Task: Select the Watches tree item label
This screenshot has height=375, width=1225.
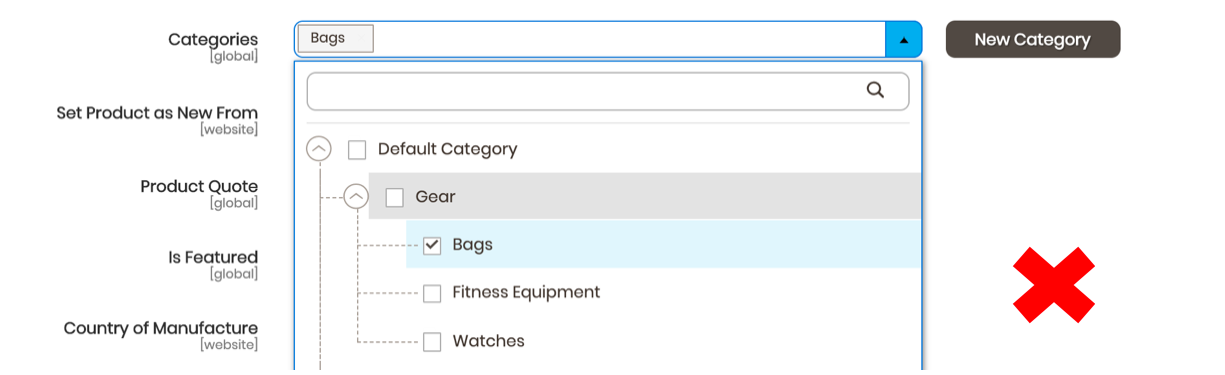Action: pos(488,341)
